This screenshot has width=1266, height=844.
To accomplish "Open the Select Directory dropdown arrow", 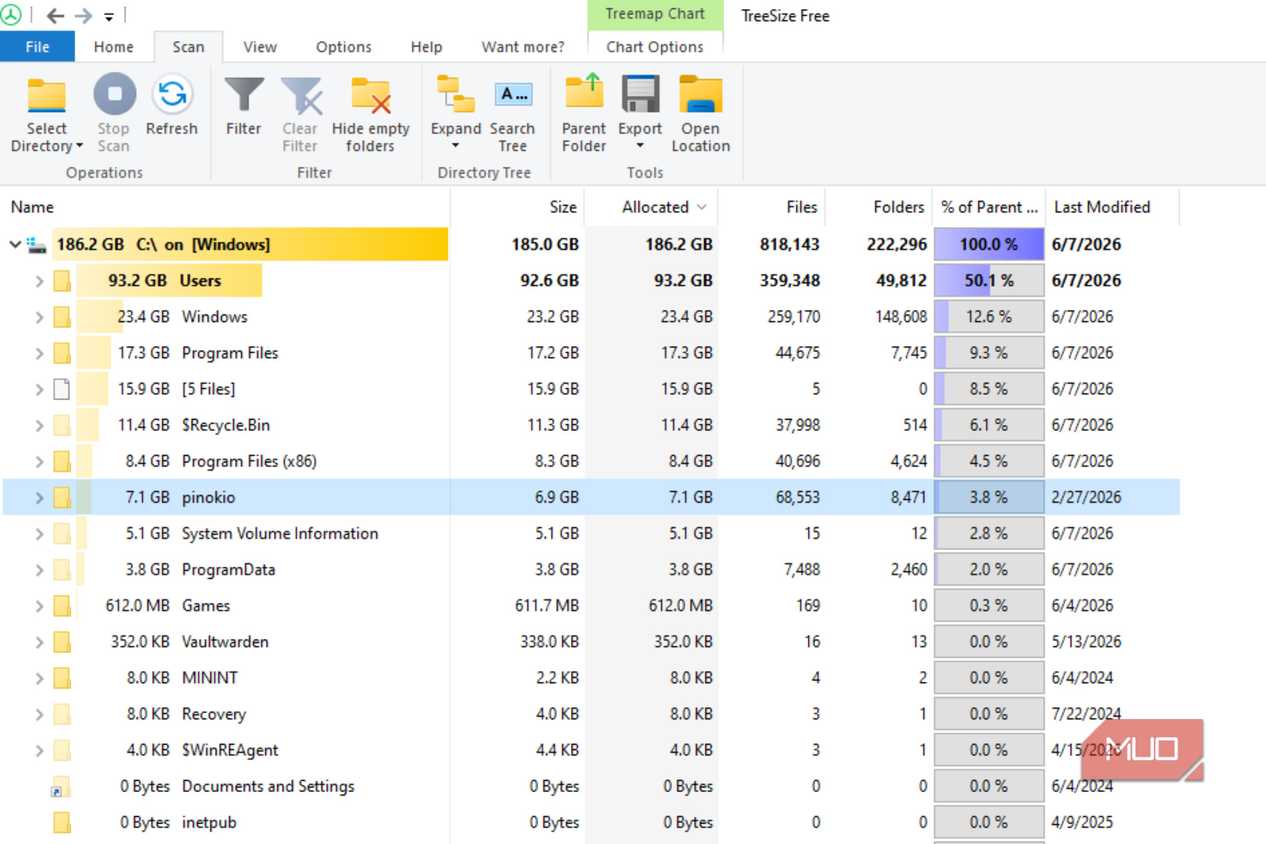I will [x=79, y=147].
